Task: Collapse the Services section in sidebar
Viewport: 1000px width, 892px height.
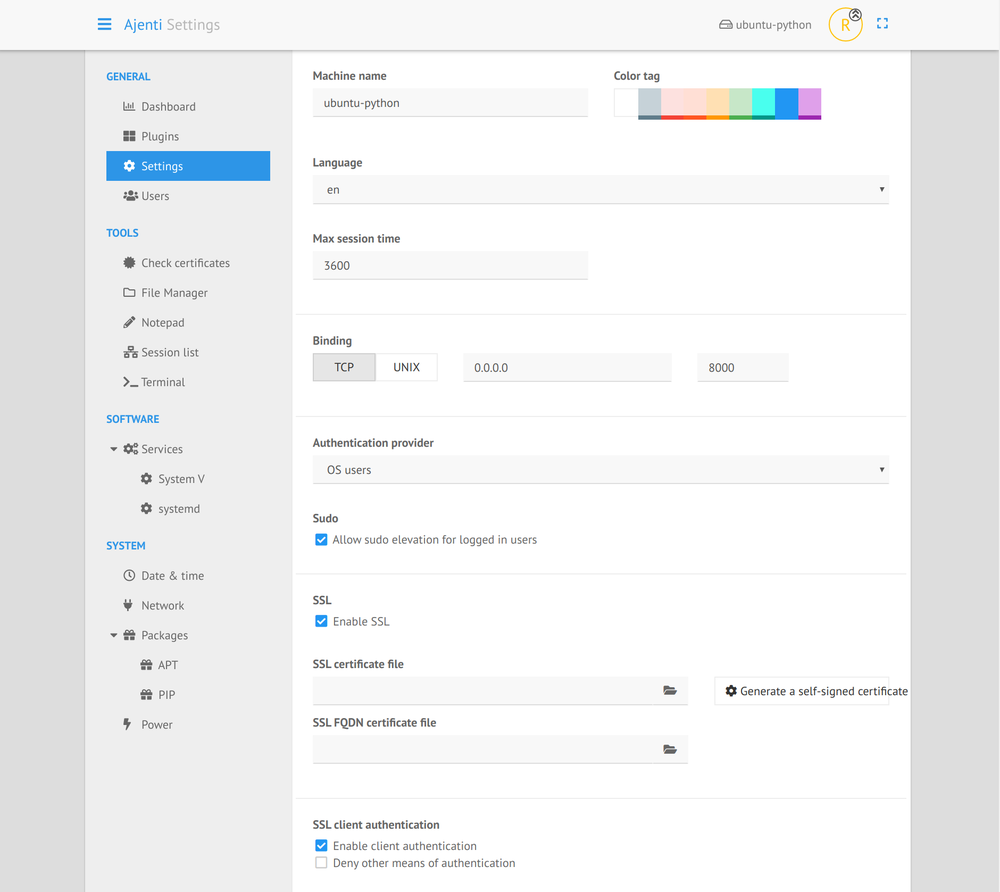Action: click(x=113, y=449)
